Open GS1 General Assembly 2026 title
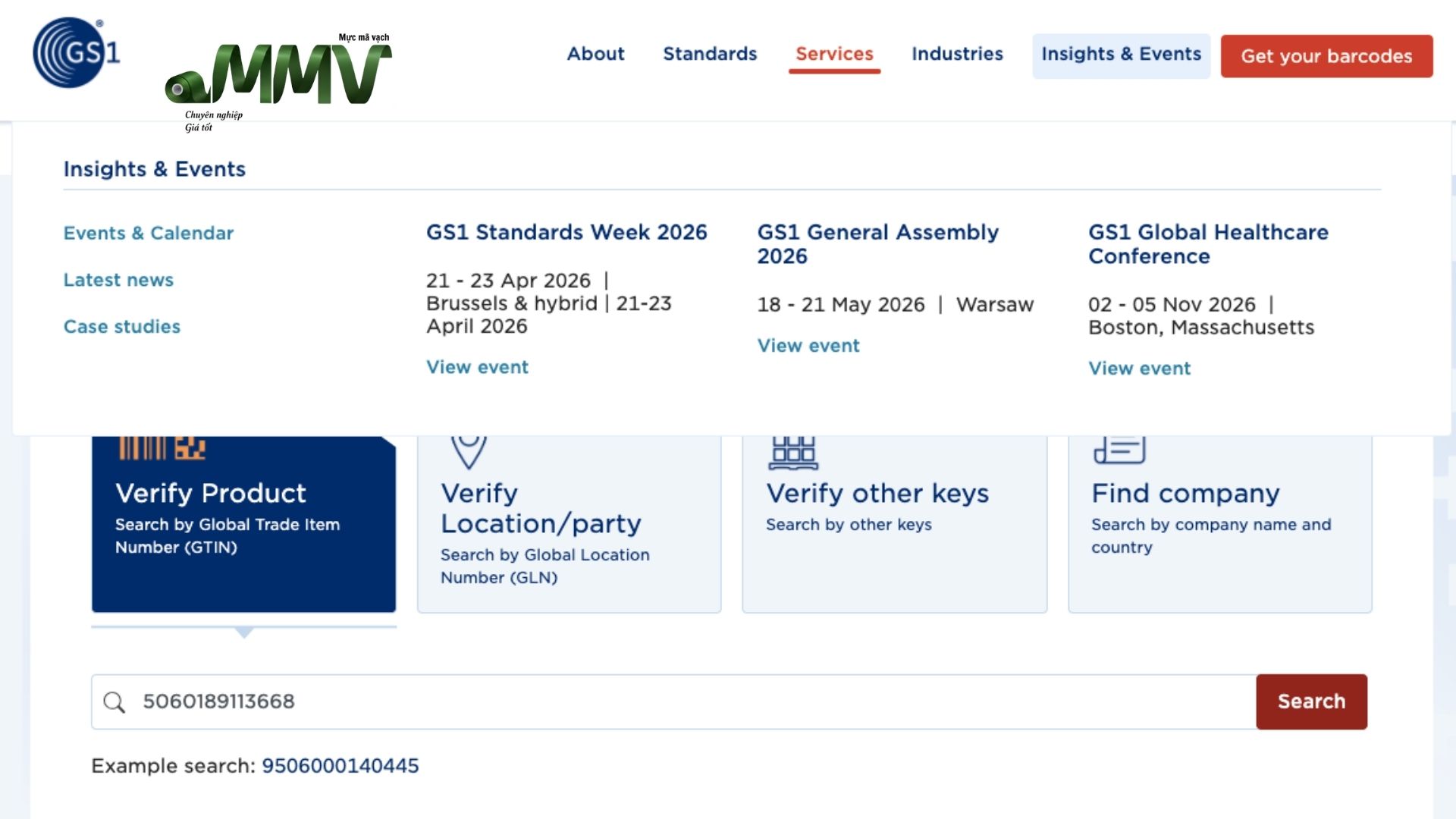1456x819 pixels. pos(878,244)
